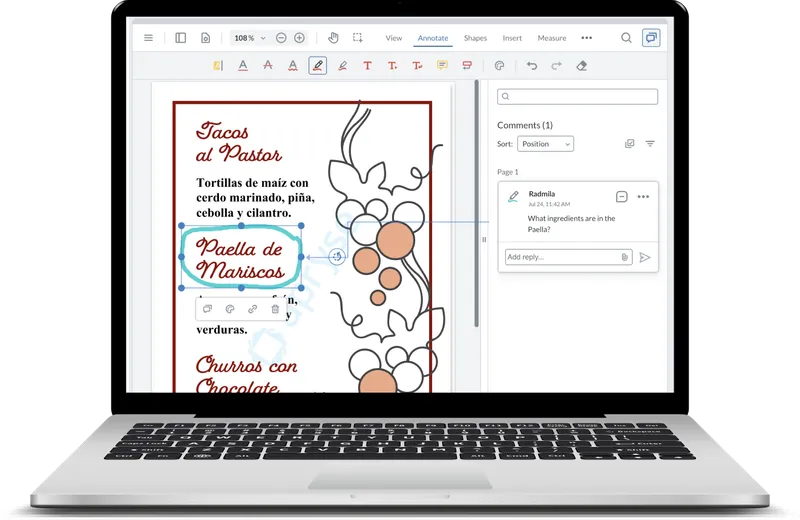Redo the last action

(557, 66)
